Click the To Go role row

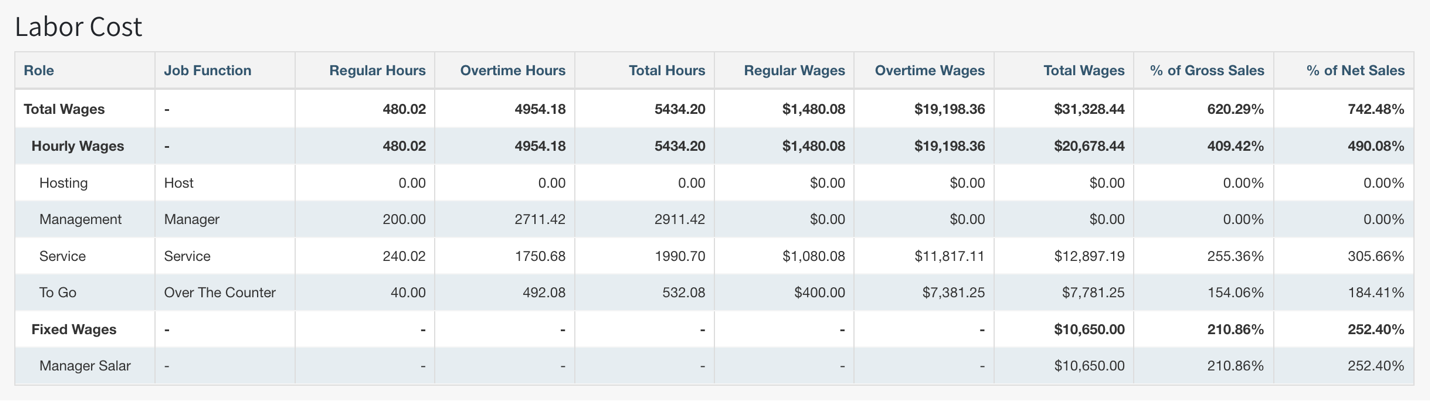pos(58,293)
